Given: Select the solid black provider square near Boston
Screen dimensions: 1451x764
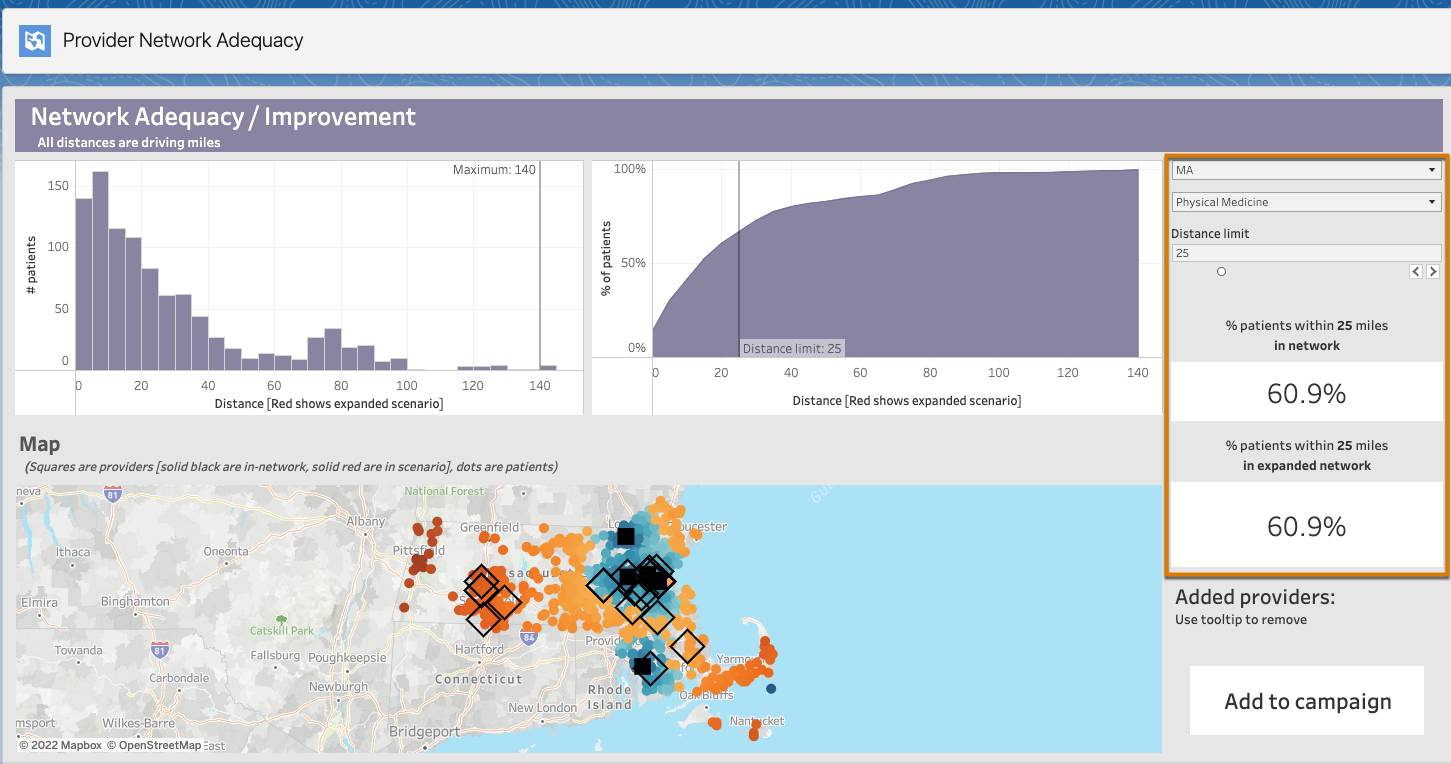Looking at the screenshot, I should pyautogui.click(x=626, y=536).
